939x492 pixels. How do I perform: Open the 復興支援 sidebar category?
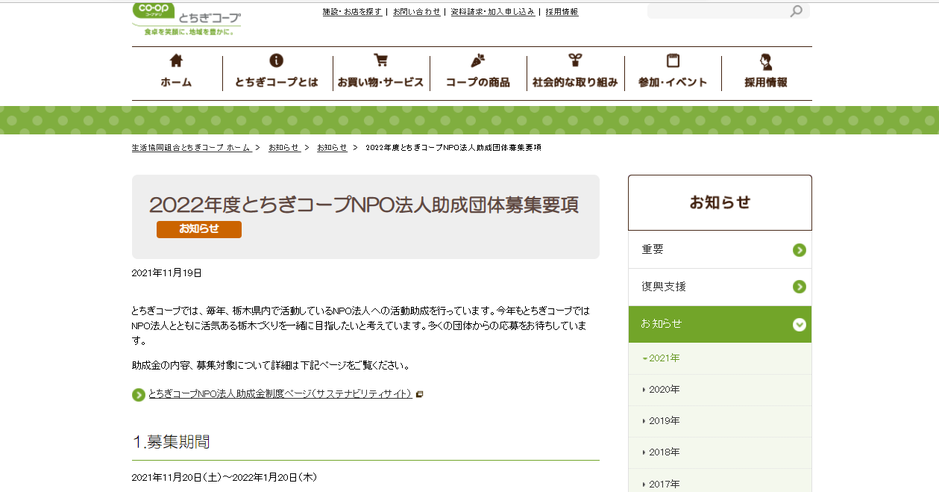point(720,287)
